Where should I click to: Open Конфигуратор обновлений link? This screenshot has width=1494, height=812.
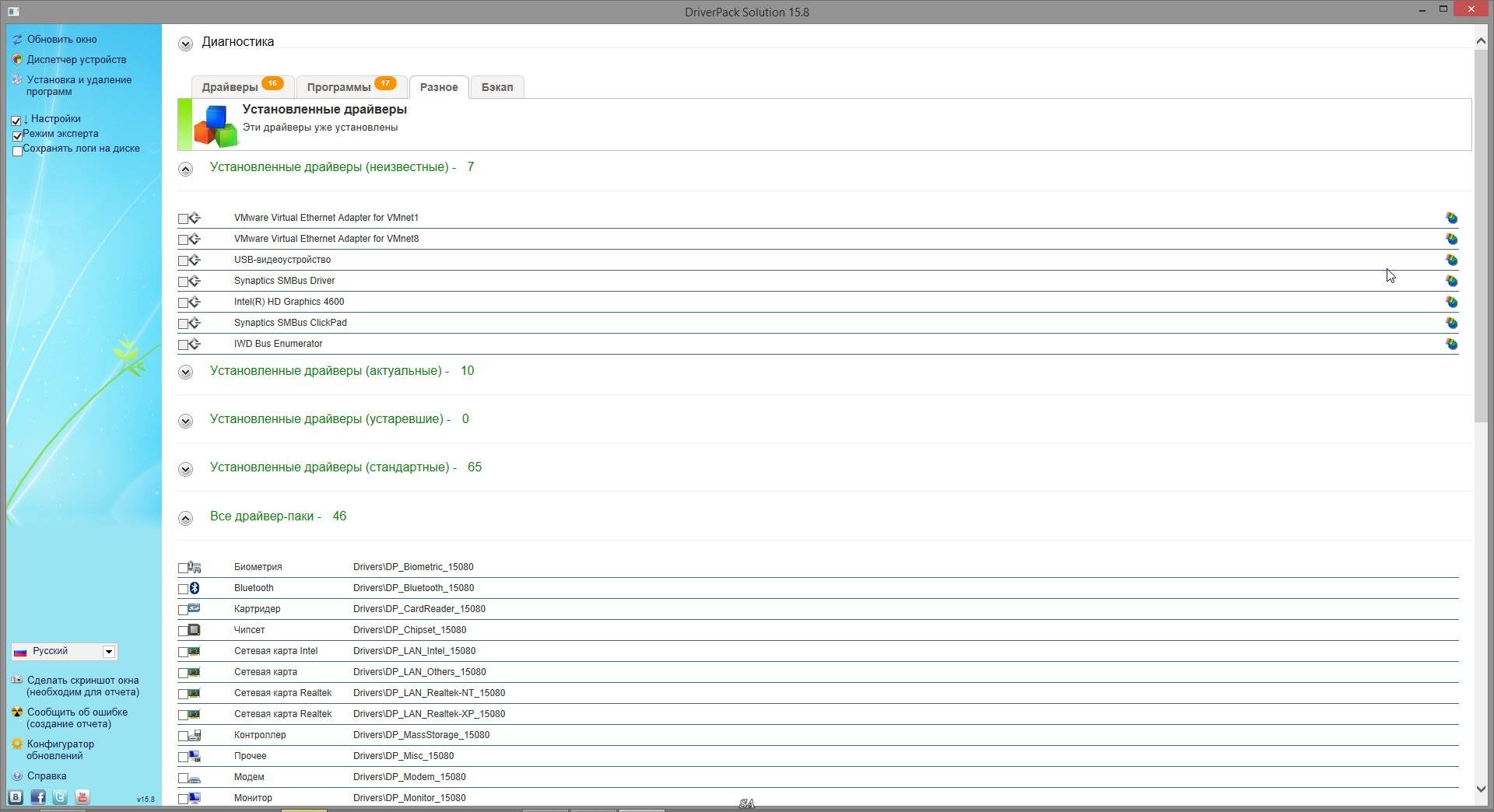60,750
